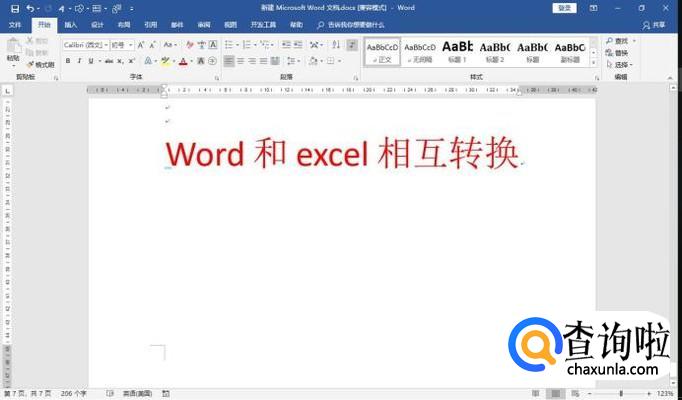Activate the Format Painter 格式刷
This screenshot has height=400, width=682.
pos(40,64)
